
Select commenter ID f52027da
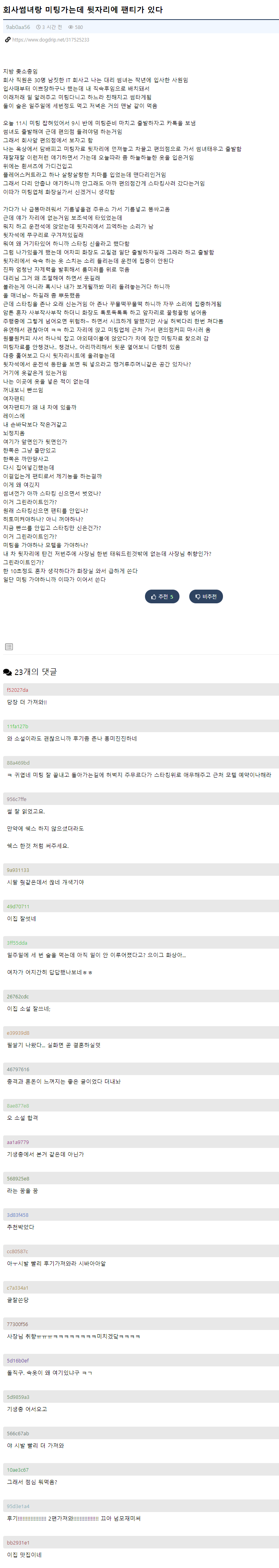click(x=17, y=690)
